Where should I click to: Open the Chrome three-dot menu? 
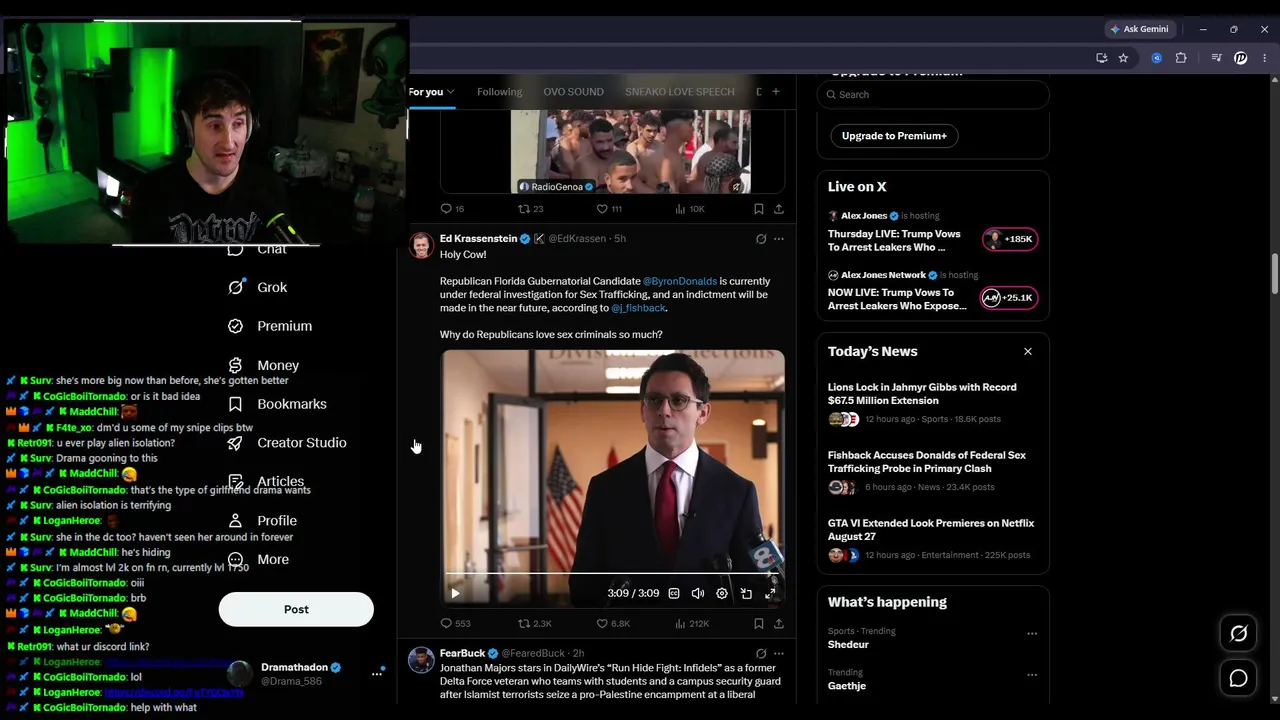point(1265,58)
